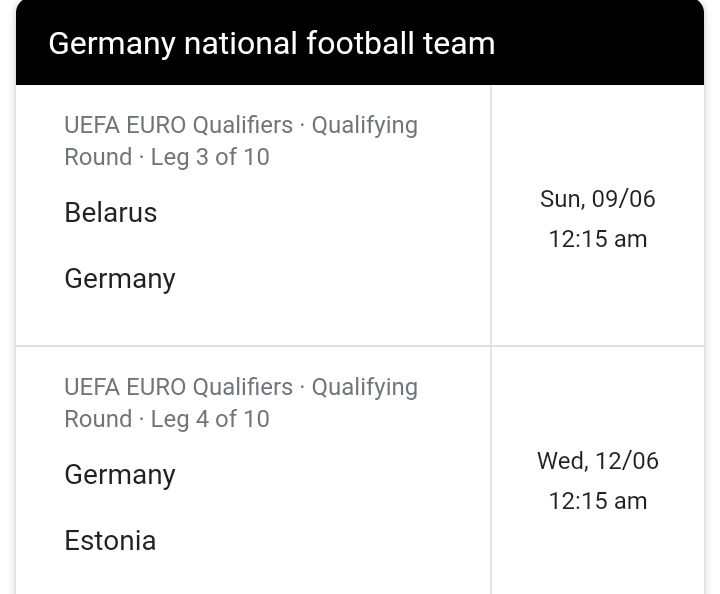Screen dimensions: 720x594
Task: Select Germany in the Estonia match
Action: (x=120, y=475)
